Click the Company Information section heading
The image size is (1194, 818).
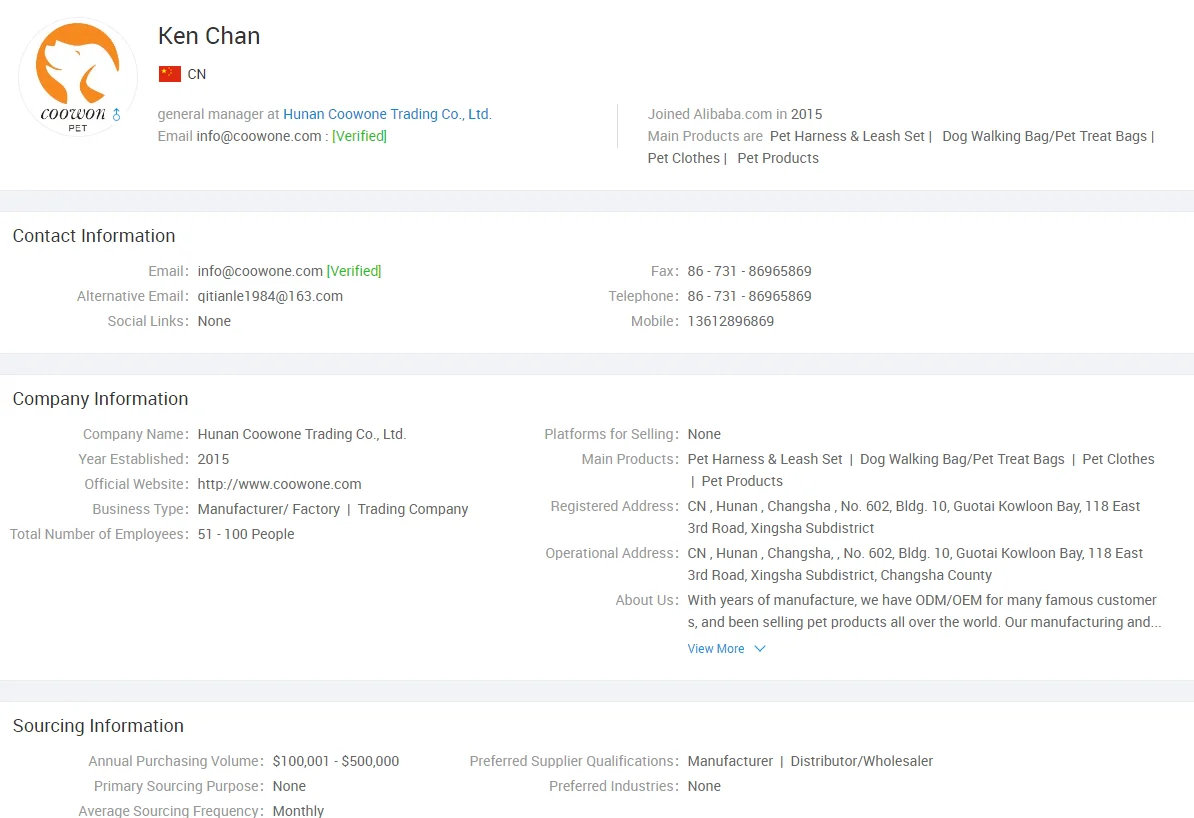(100, 399)
